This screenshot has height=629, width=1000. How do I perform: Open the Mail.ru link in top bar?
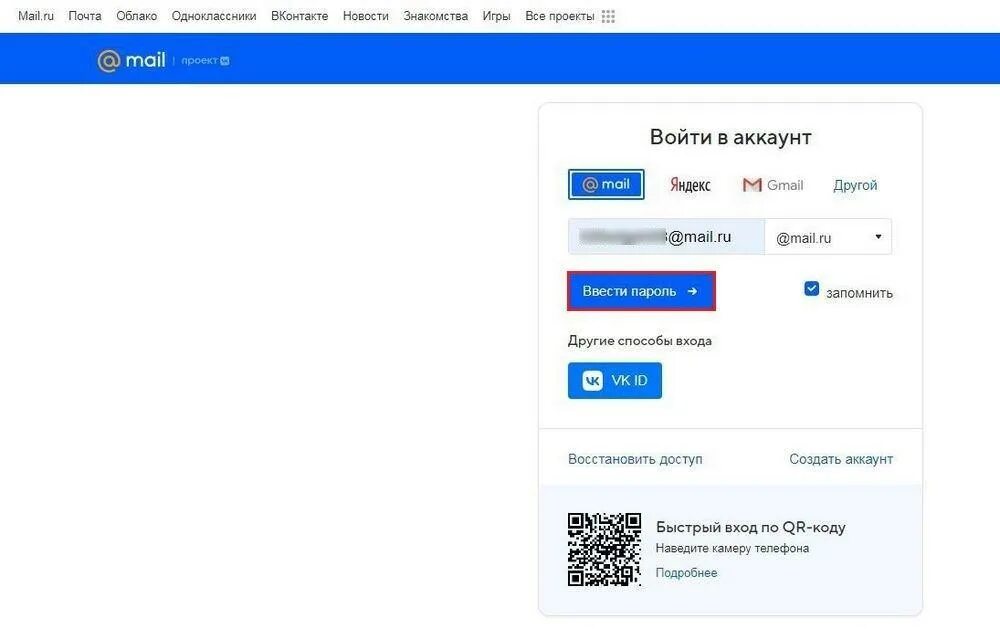(x=36, y=16)
